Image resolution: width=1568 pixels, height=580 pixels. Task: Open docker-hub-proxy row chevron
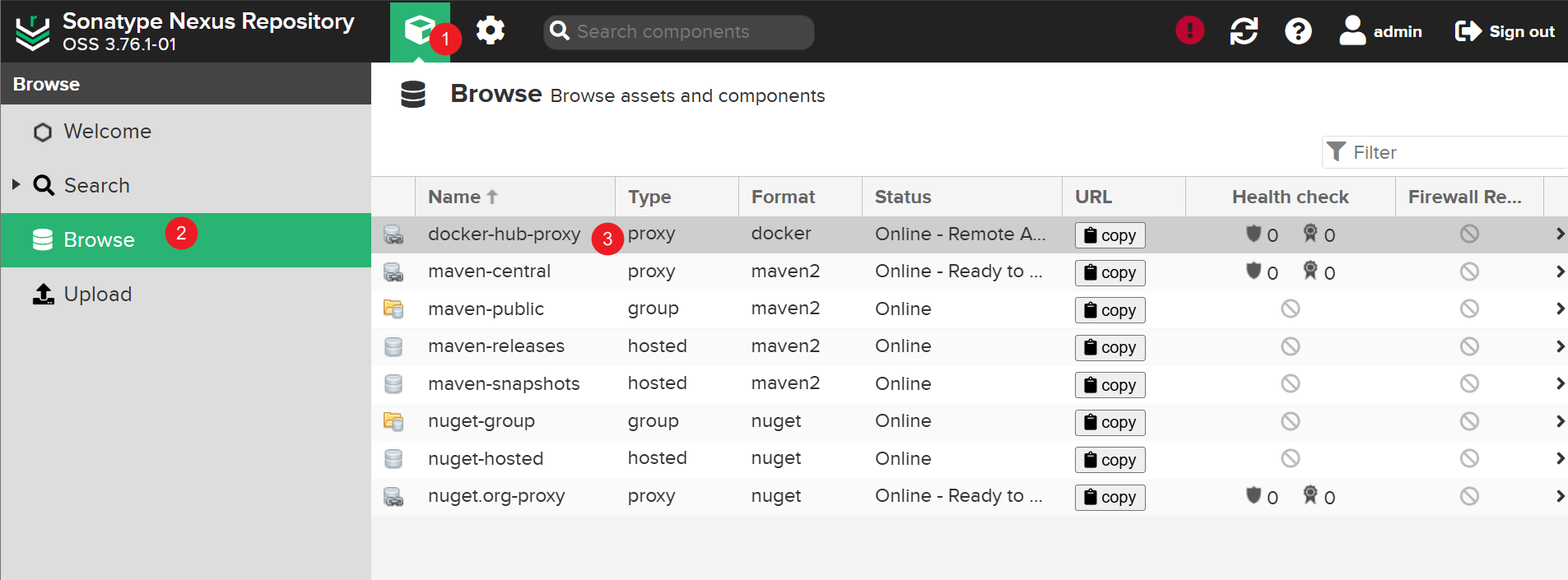pyautogui.click(x=1560, y=234)
